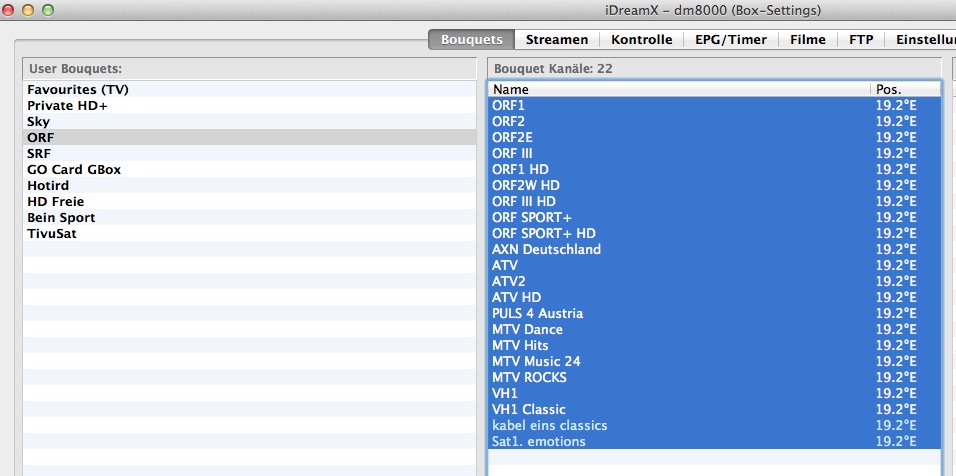Viewport: 956px width, 476px height.
Task: Select the ORF2 channel row
Action: point(715,121)
